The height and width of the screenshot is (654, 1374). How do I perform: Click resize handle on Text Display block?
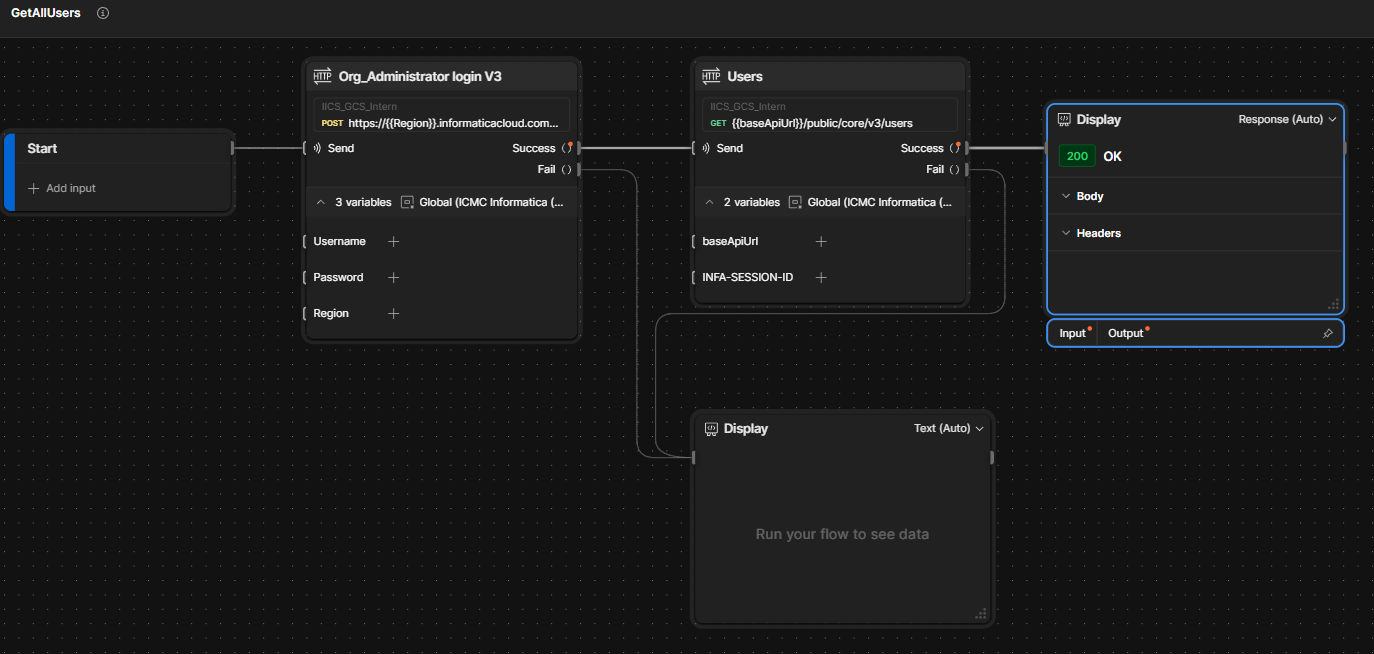point(981,614)
